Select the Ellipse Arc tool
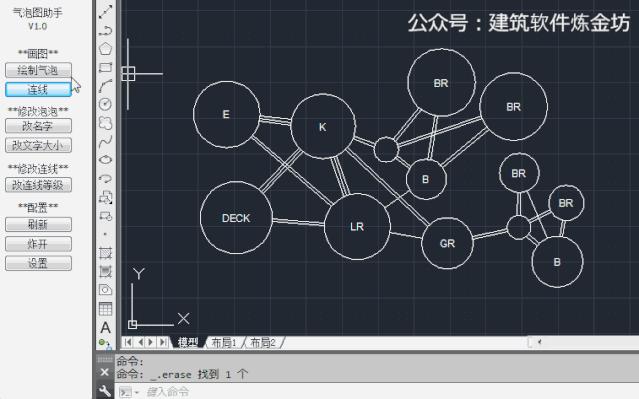 point(105,179)
